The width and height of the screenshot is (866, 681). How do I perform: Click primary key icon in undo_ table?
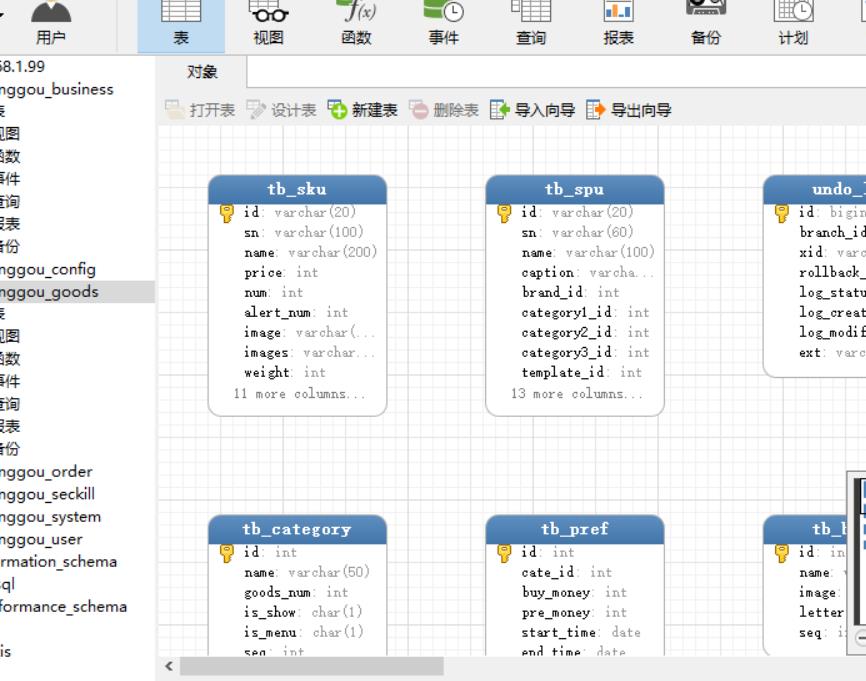pos(781,213)
